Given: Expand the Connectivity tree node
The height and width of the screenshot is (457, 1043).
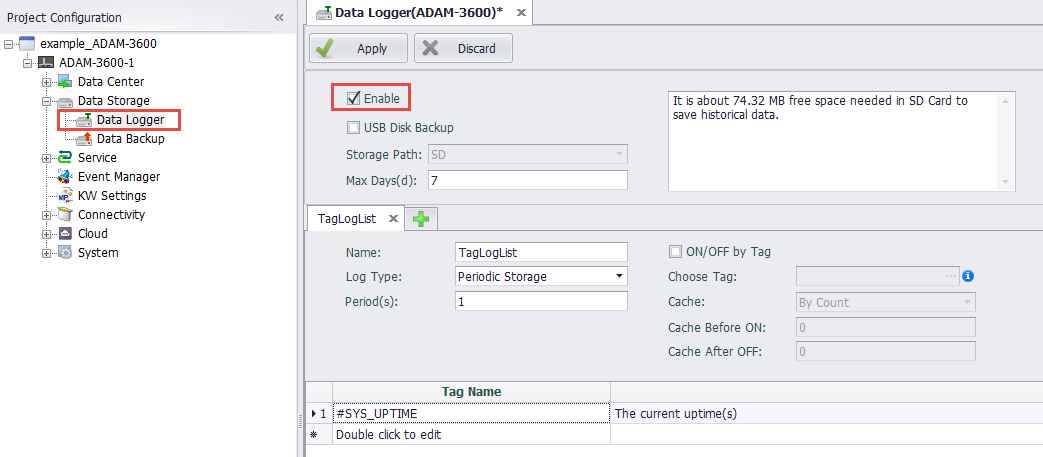Looking at the screenshot, I should click(x=46, y=215).
